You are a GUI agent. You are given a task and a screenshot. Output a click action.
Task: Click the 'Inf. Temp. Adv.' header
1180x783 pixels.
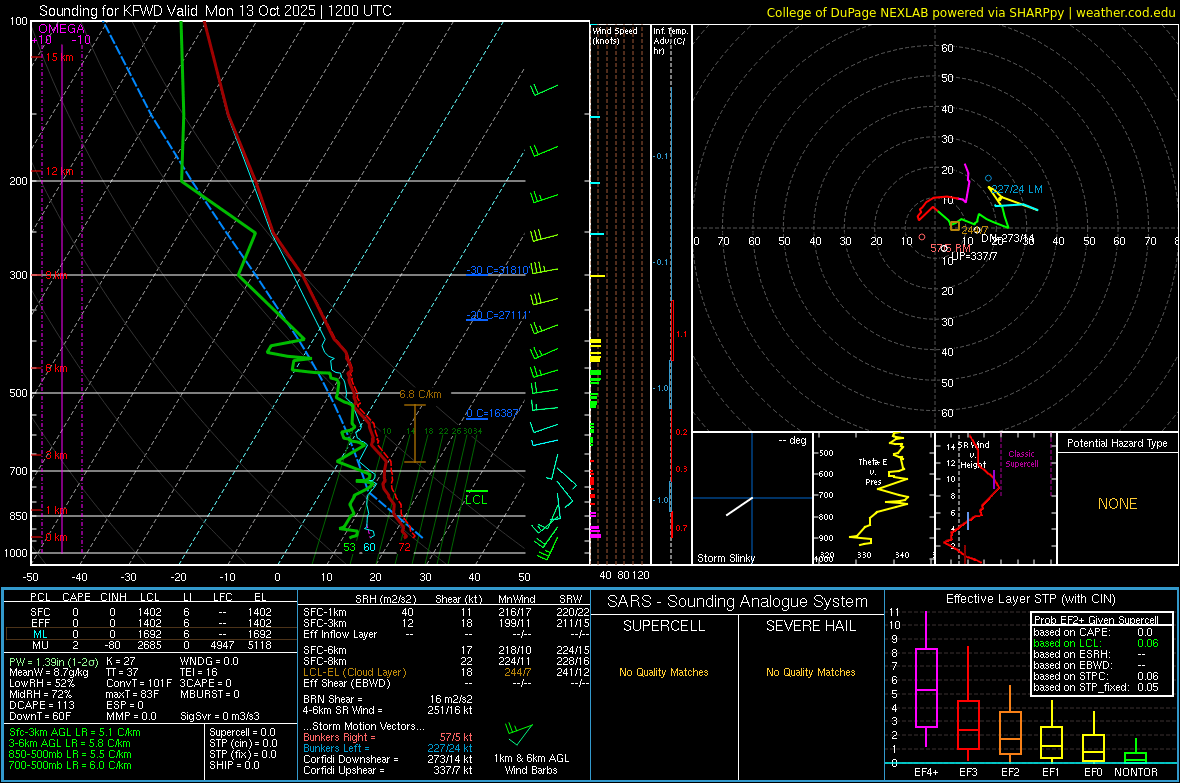click(670, 41)
